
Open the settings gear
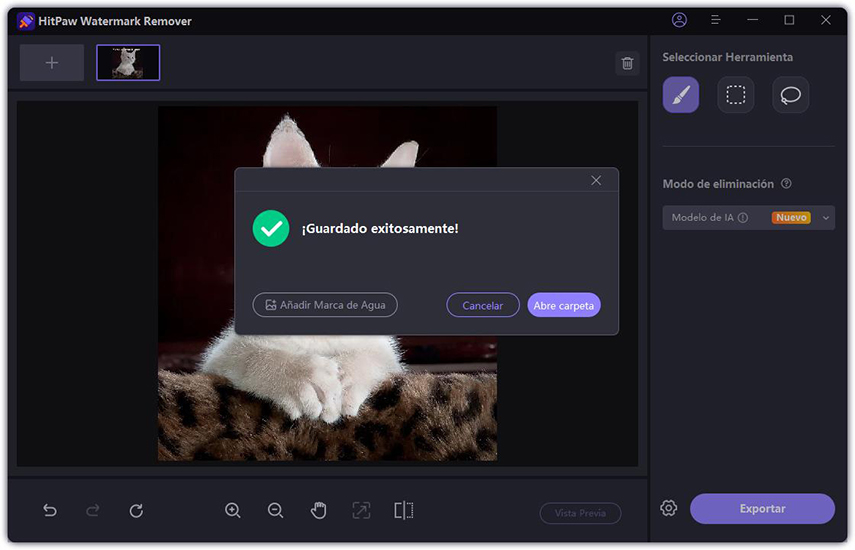669,508
